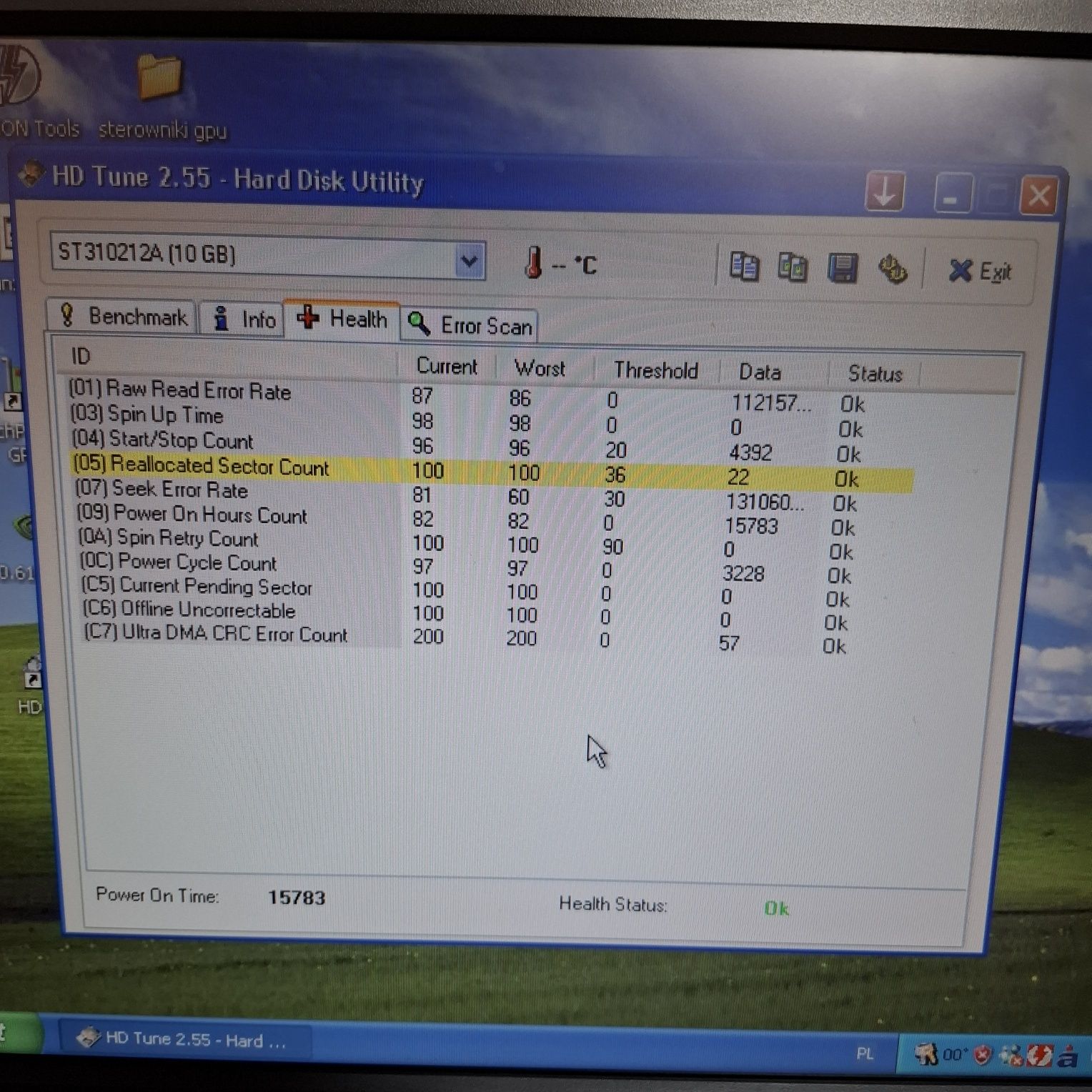The height and width of the screenshot is (1092, 1092).
Task: Click the green Health Status Ok text
Action: [776, 908]
